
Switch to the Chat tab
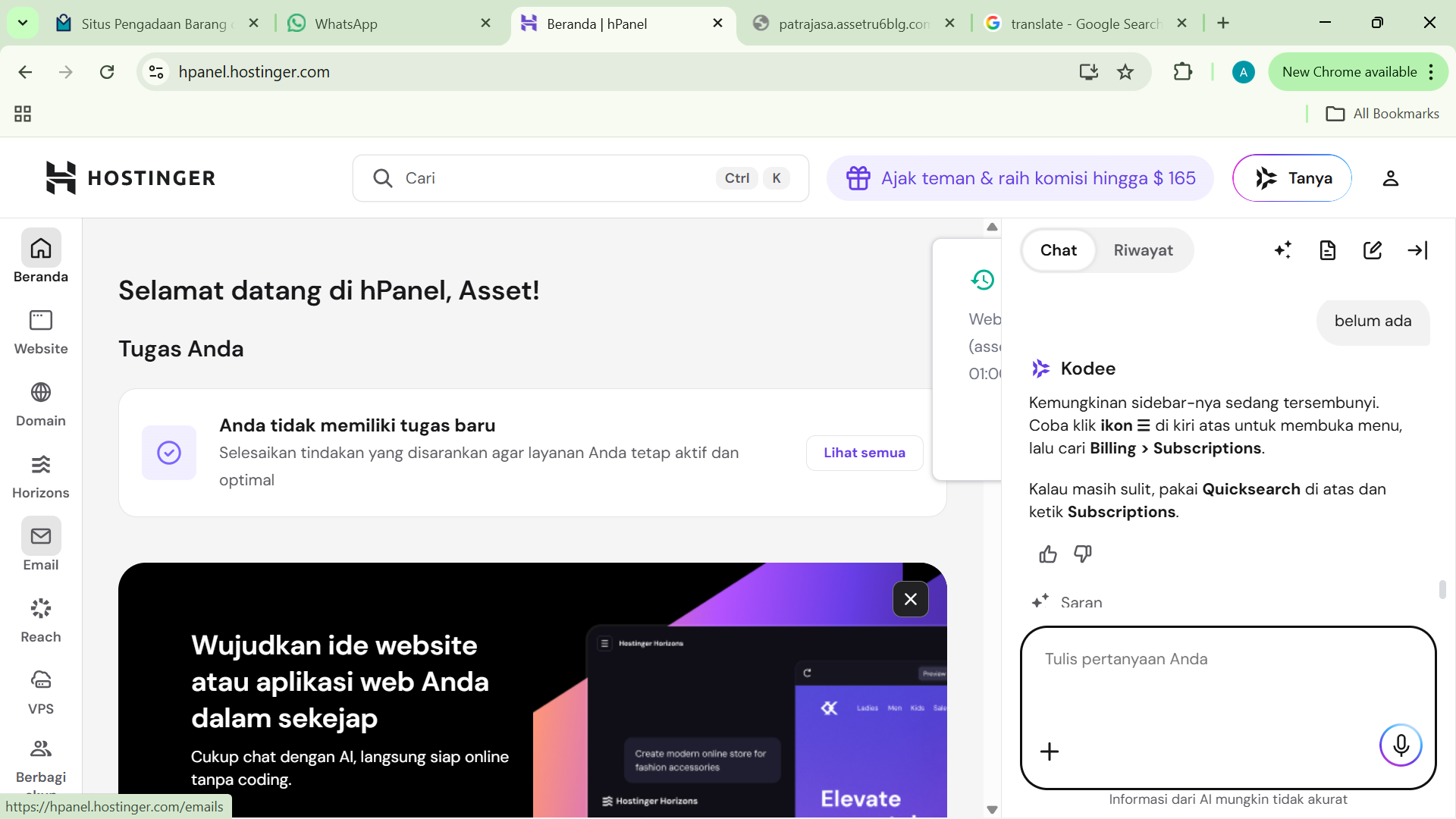click(1058, 250)
